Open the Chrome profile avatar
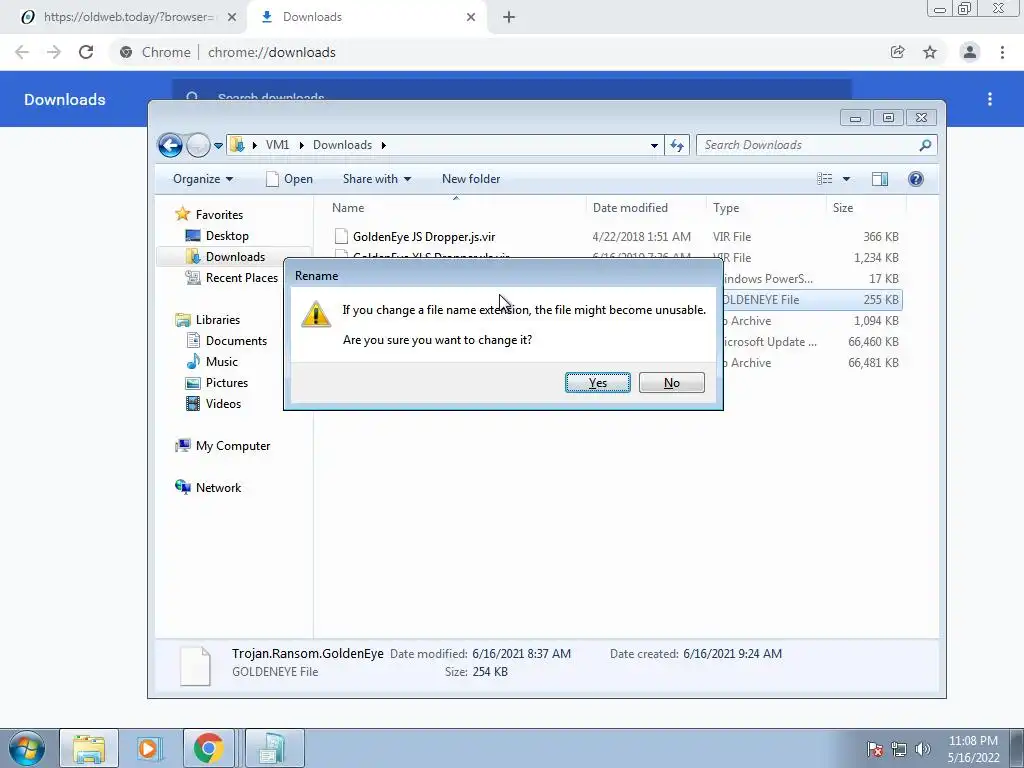The image size is (1024, 768). click(x=970, y=52)
